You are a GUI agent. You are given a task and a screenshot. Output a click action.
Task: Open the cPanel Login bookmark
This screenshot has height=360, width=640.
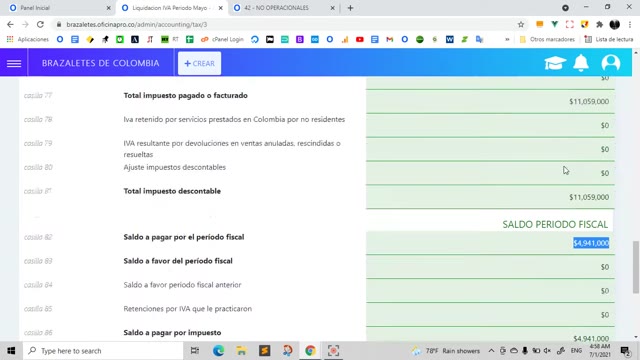coord(222,39)
